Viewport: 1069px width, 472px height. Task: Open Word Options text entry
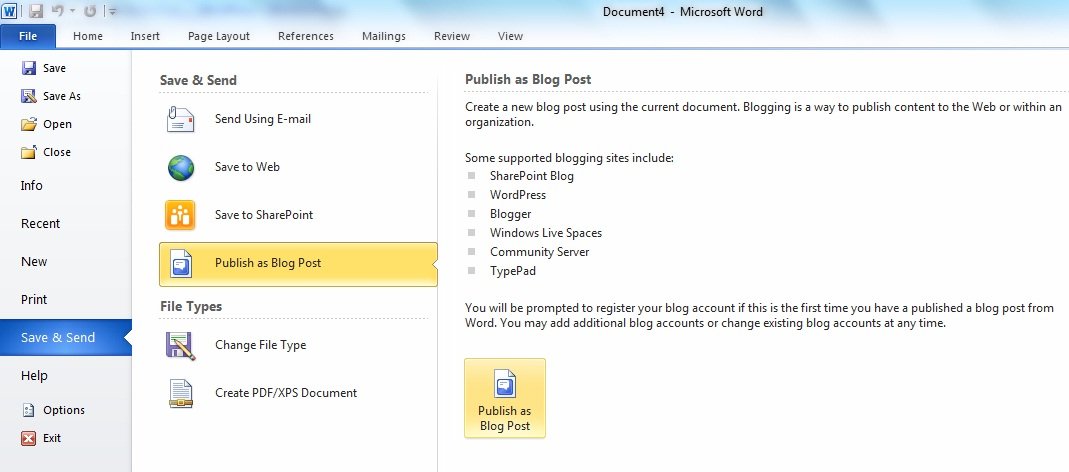pos(64,410)
